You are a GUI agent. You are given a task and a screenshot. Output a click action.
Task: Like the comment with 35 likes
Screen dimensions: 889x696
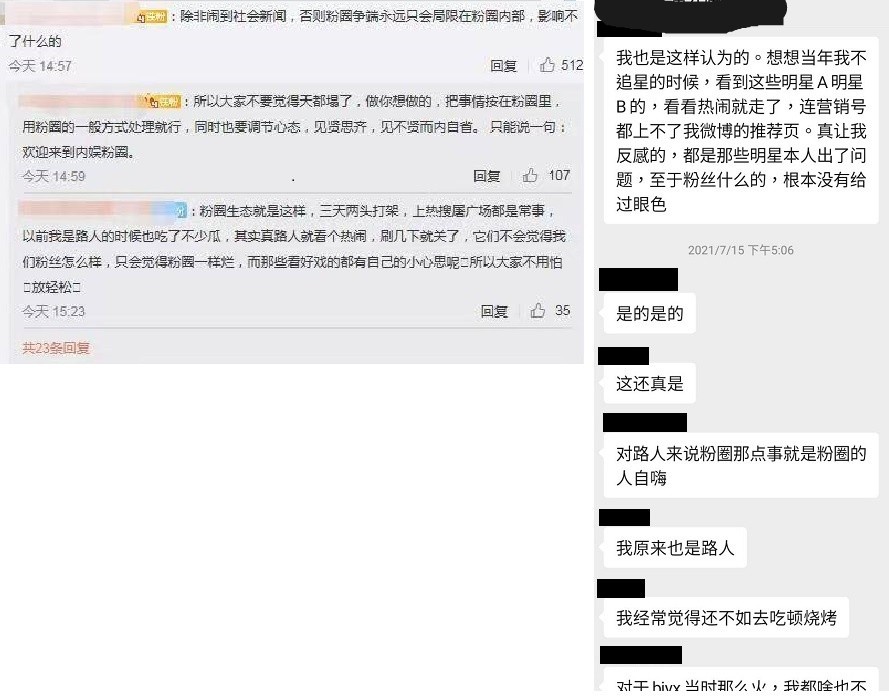pyautogui.click(x=537, y=310)
